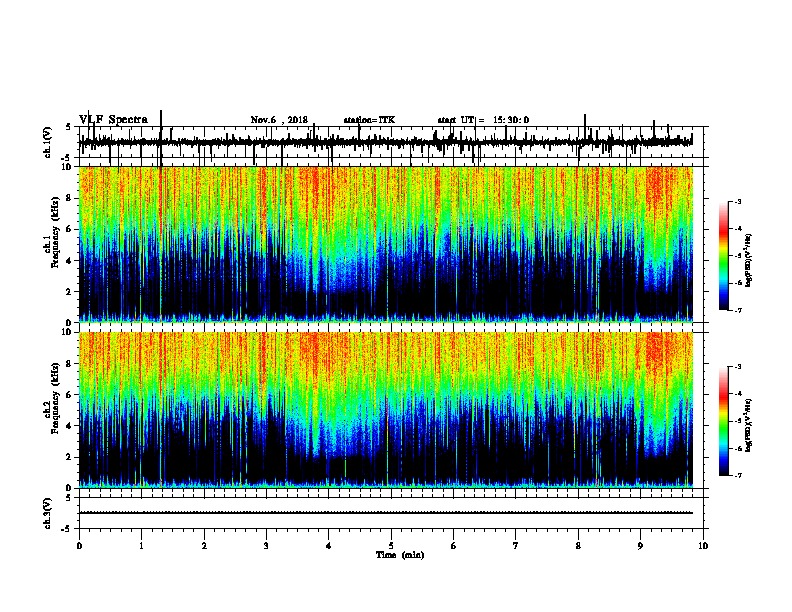Click the time axis tick label "3"
Viewport: 792px width, 612px height.
point(266,546)
